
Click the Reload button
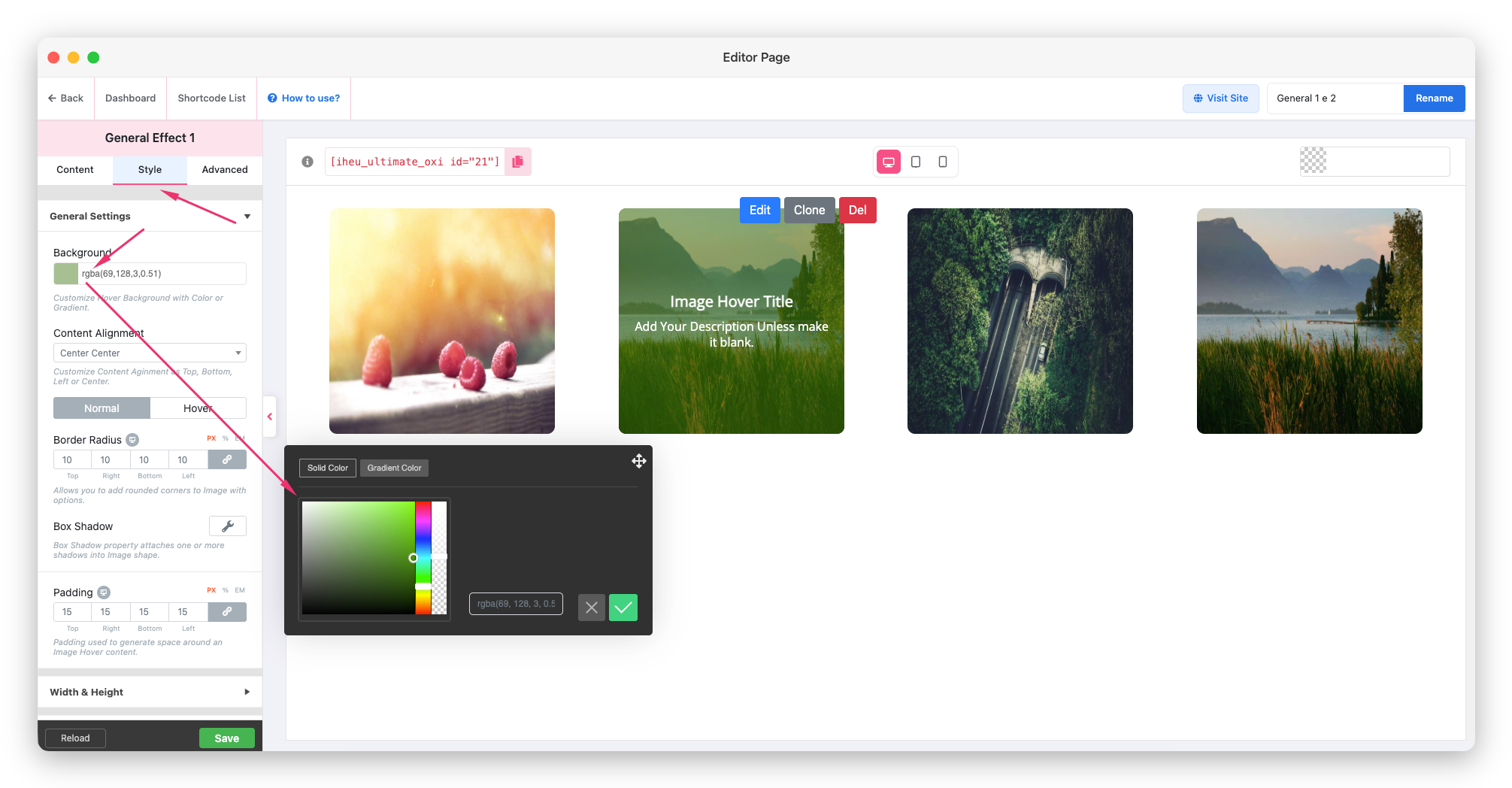tap(75, 738)
